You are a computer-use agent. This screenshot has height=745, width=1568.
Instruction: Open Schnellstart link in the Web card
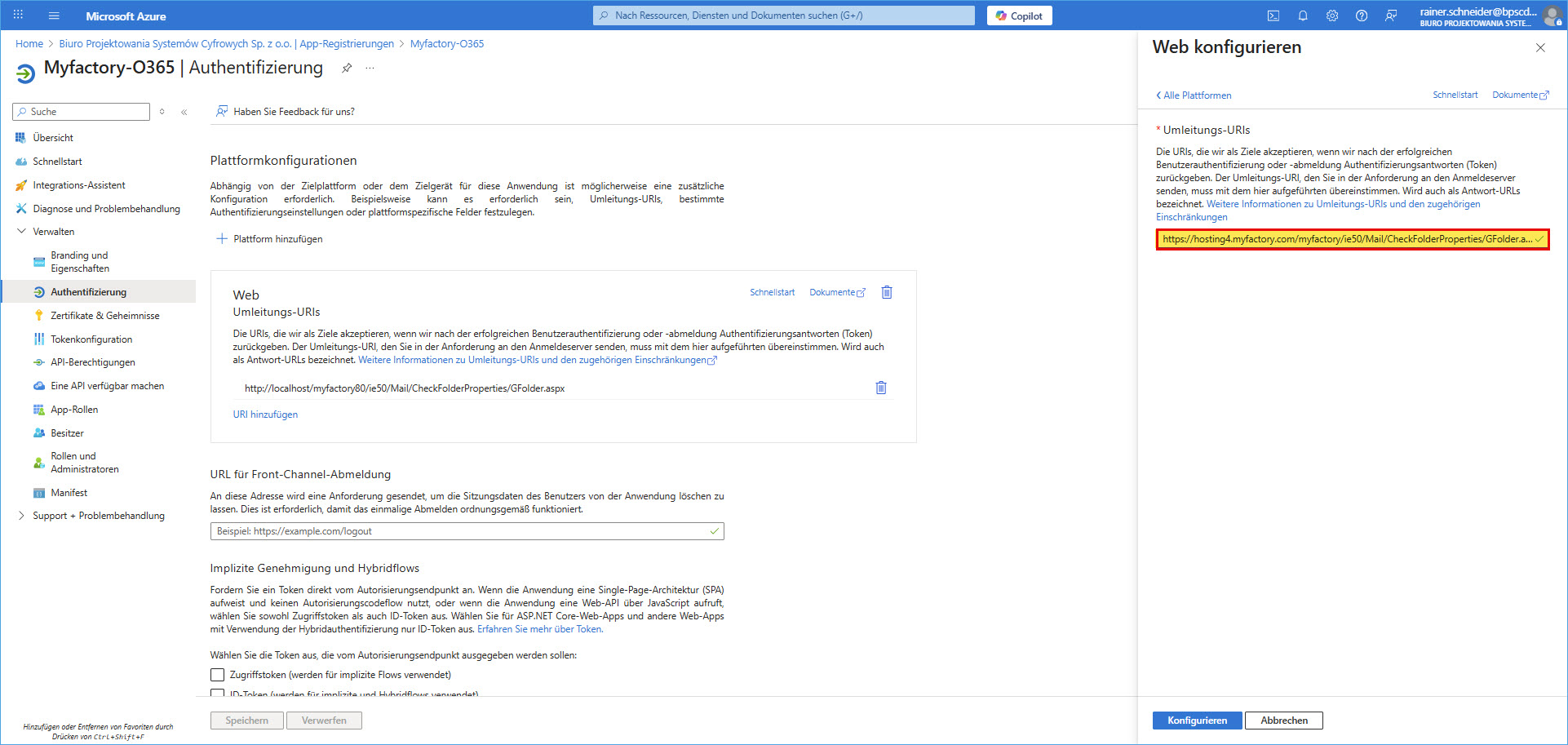pyautogui.click(x=772, y=292)
